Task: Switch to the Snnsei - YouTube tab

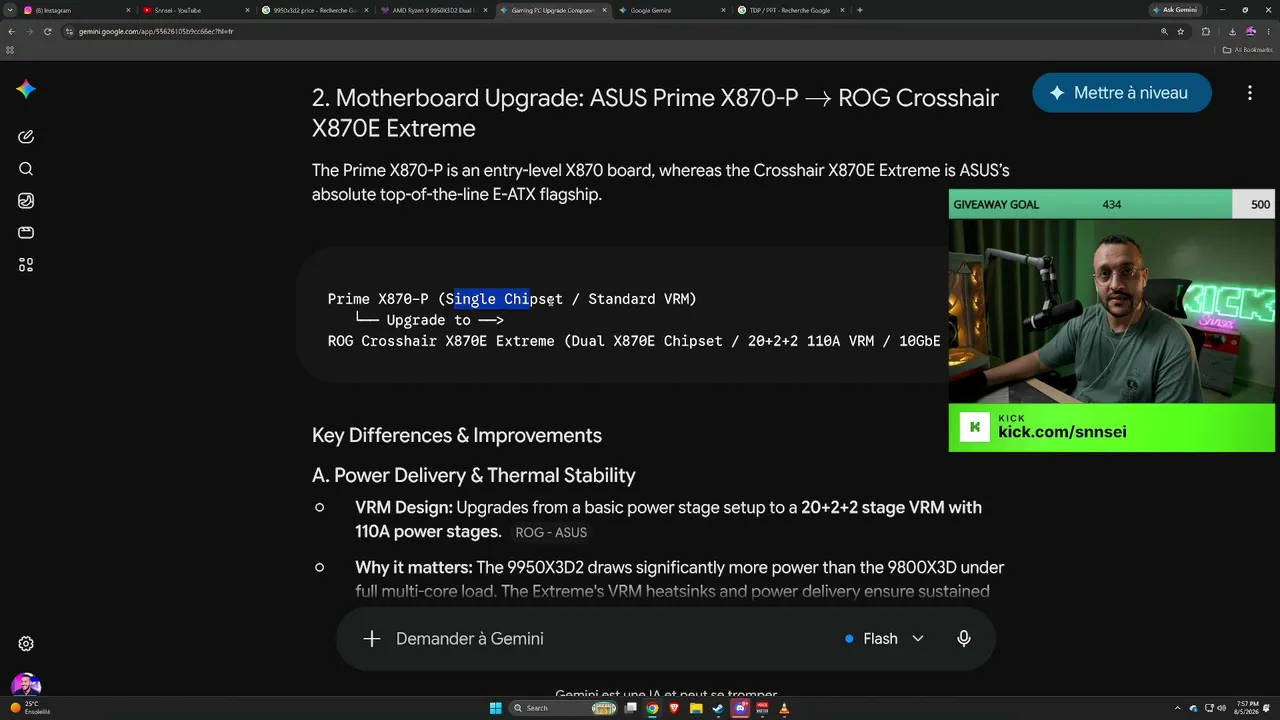Action: (x=195, y=10)
